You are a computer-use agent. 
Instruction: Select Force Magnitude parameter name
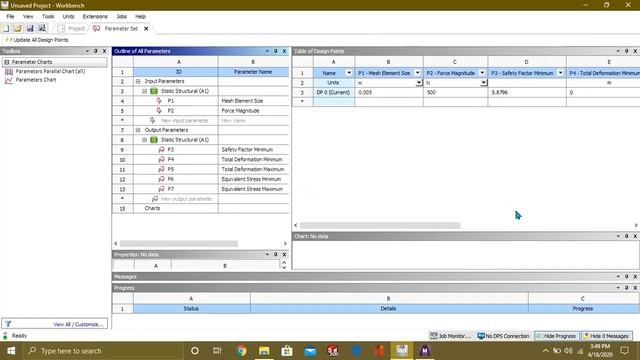tap(240, 111)
